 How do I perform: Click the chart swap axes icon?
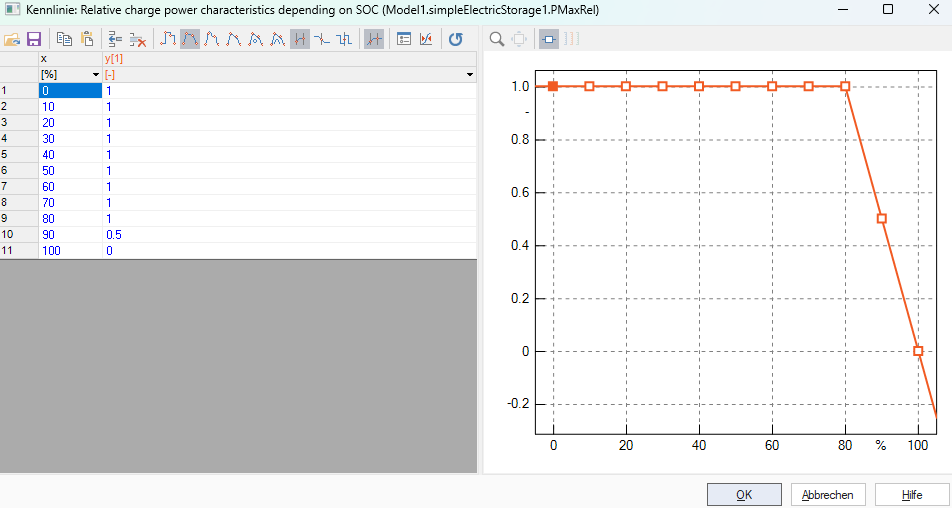tap(426, 39)
